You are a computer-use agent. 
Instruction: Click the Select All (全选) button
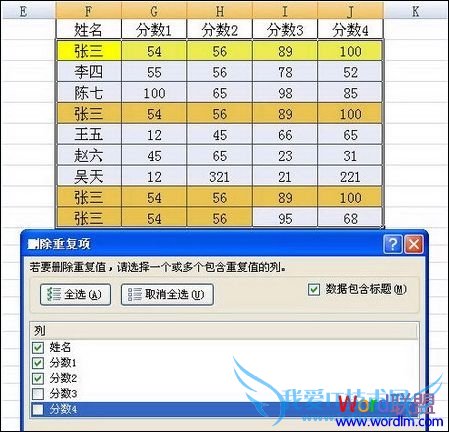[x=75, y=295]
